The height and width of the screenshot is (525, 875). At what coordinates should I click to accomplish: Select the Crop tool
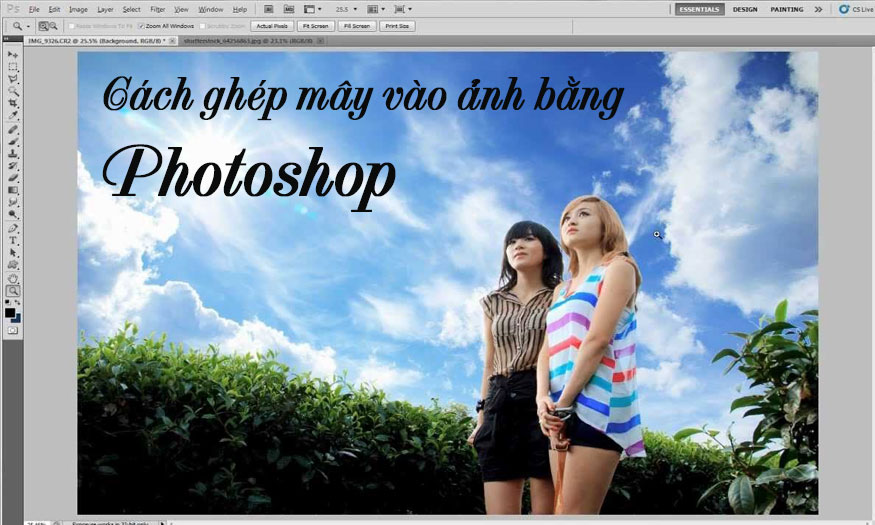click(x=12, y=104)
